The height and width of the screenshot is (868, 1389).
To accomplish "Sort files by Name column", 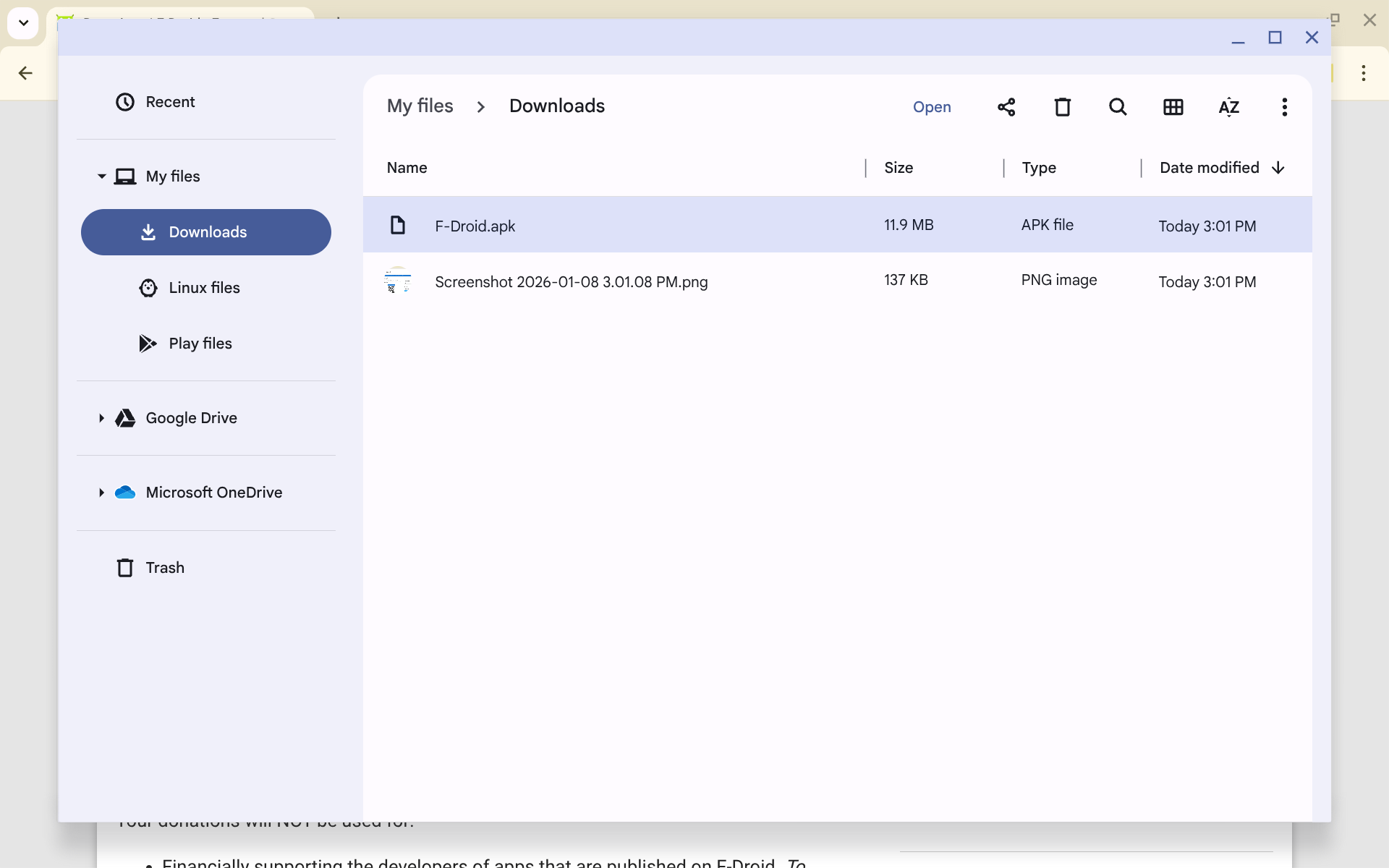I will click(x=407, y=168).
